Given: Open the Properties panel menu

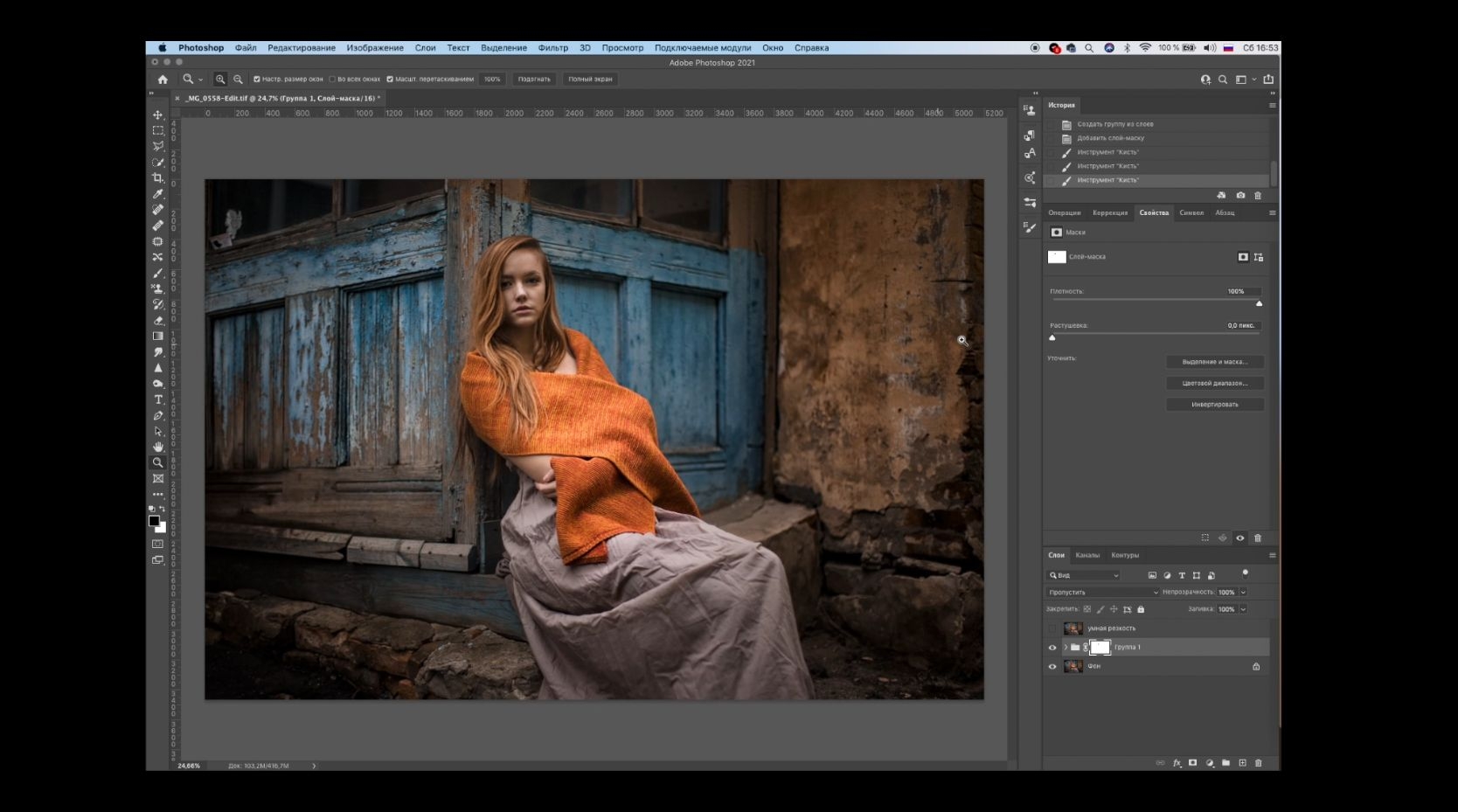Looking at the screenshot, I should coord(1272,212).
